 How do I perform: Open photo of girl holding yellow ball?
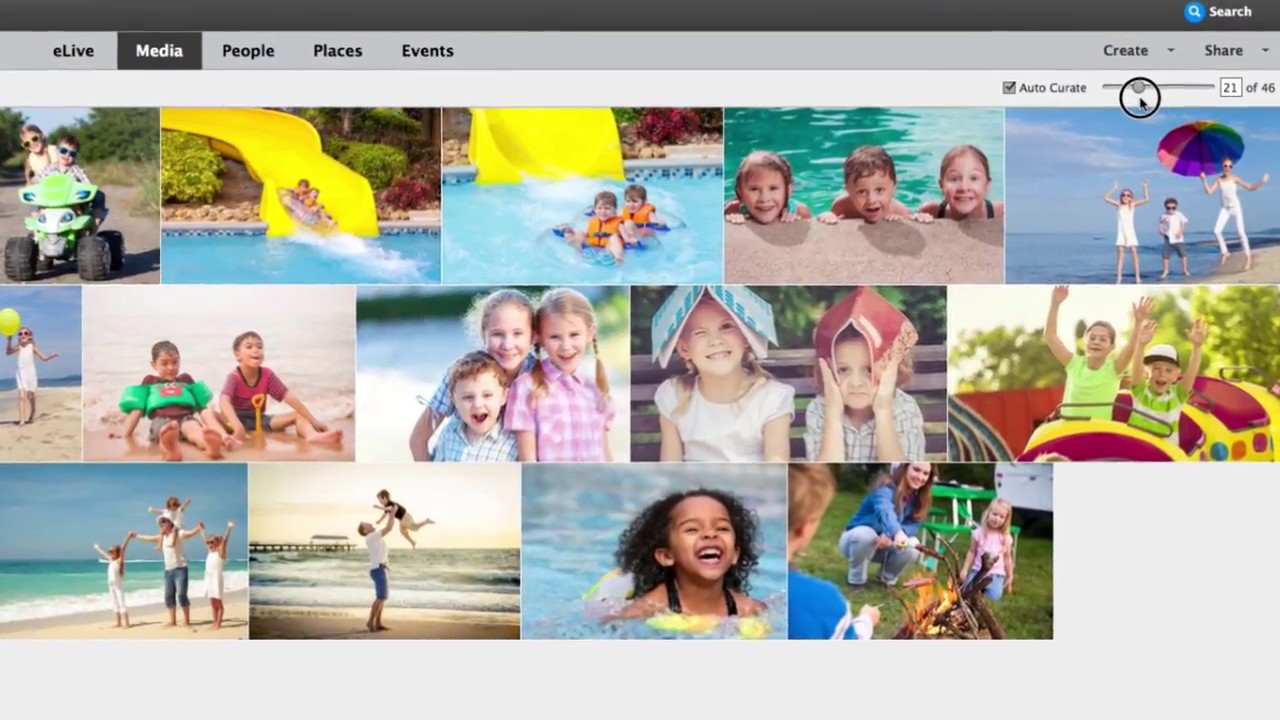point(40,374)
